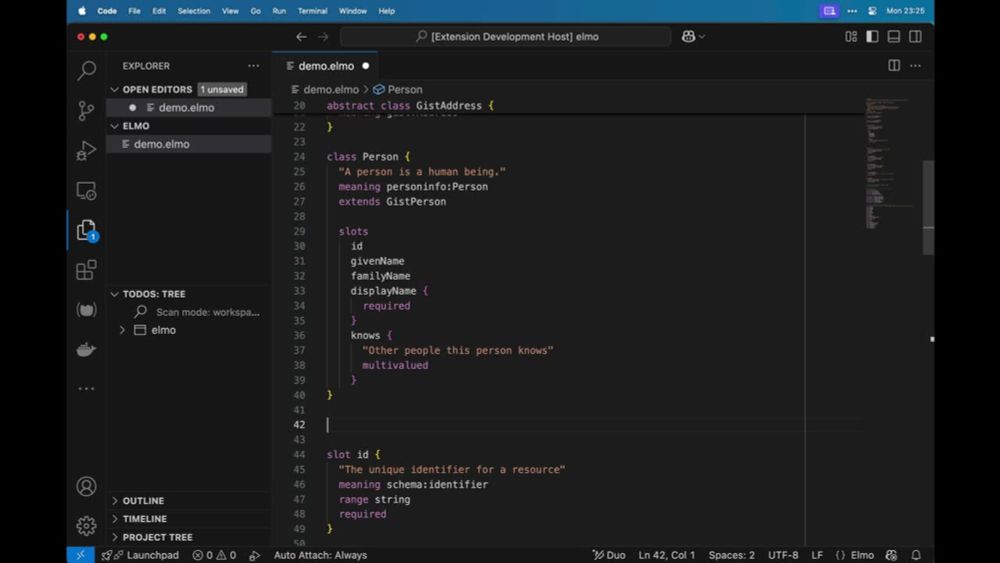Select demo.elmo under Open Editors
Image resolution: width=1000 pixels, height=563 pixels.
click(x=189, y=107)
